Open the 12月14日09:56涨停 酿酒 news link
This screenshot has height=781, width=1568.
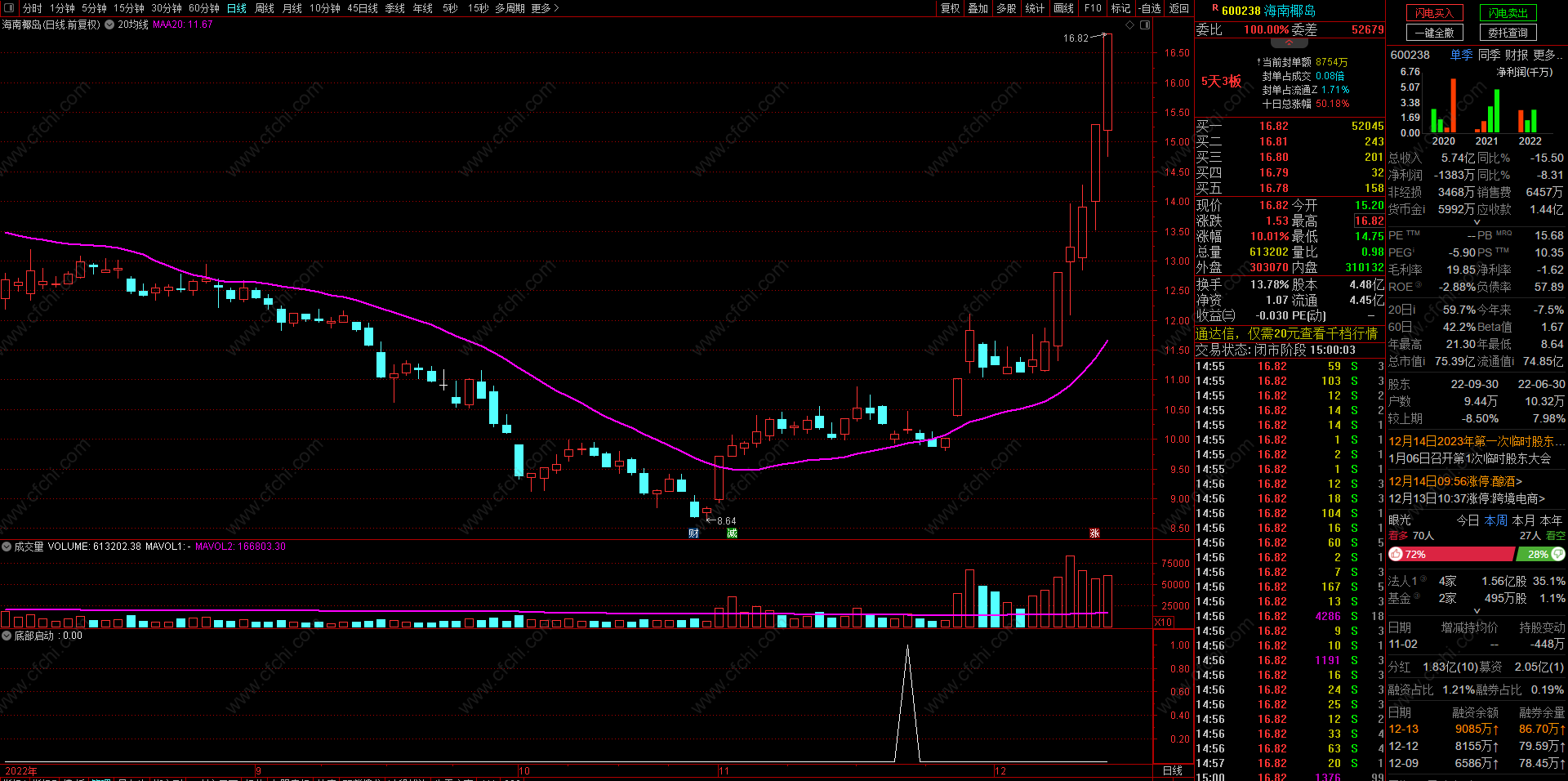1455,481
